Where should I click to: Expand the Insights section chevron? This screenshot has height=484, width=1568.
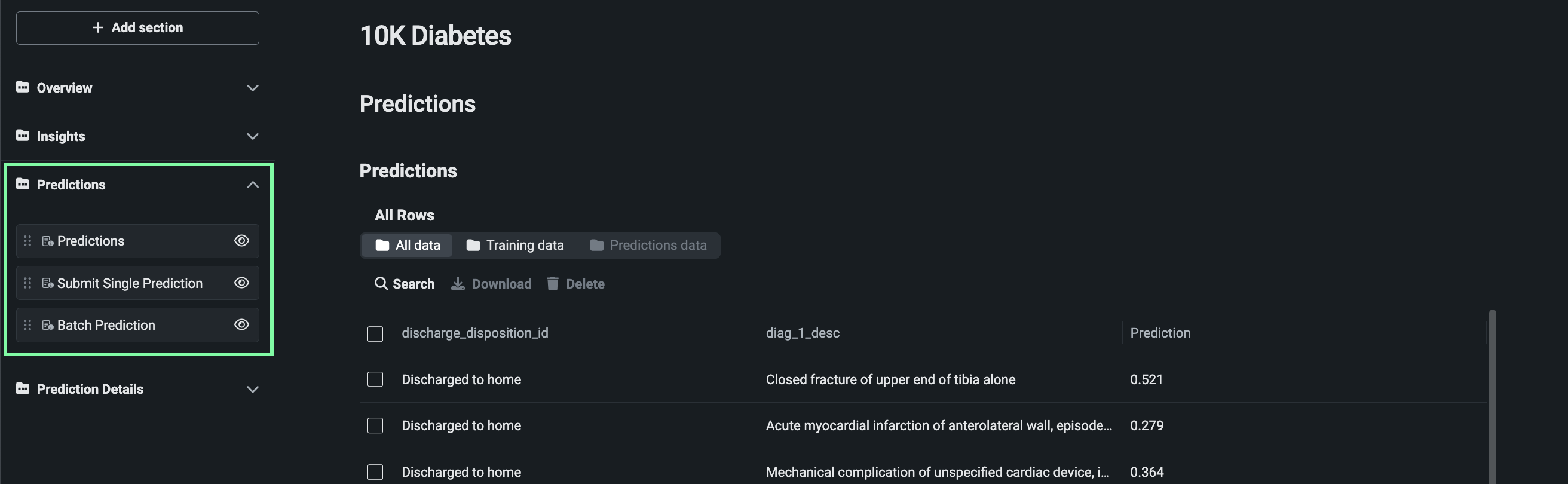click(x=253, y=136)
